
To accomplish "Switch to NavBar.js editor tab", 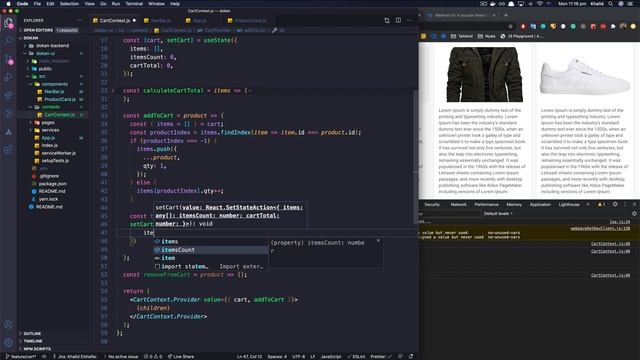I will [x=161, y=20].
